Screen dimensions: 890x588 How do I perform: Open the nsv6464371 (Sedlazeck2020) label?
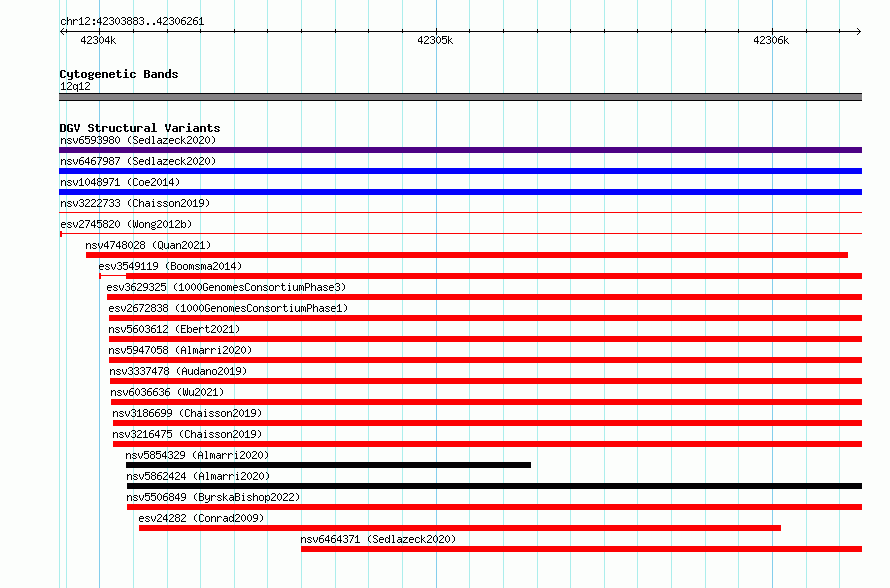[378, 539]
